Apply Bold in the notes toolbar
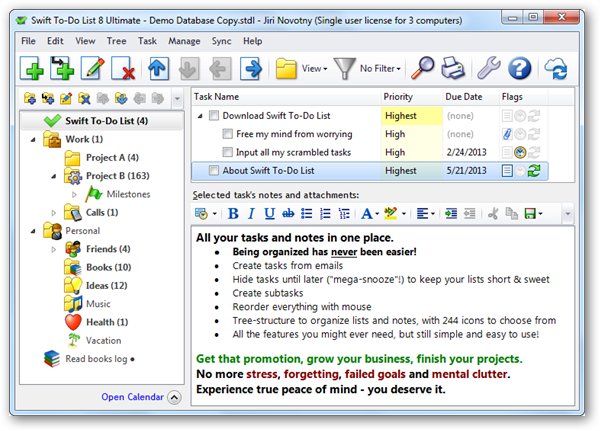600x431 pixels. click(x=233, y=214)
